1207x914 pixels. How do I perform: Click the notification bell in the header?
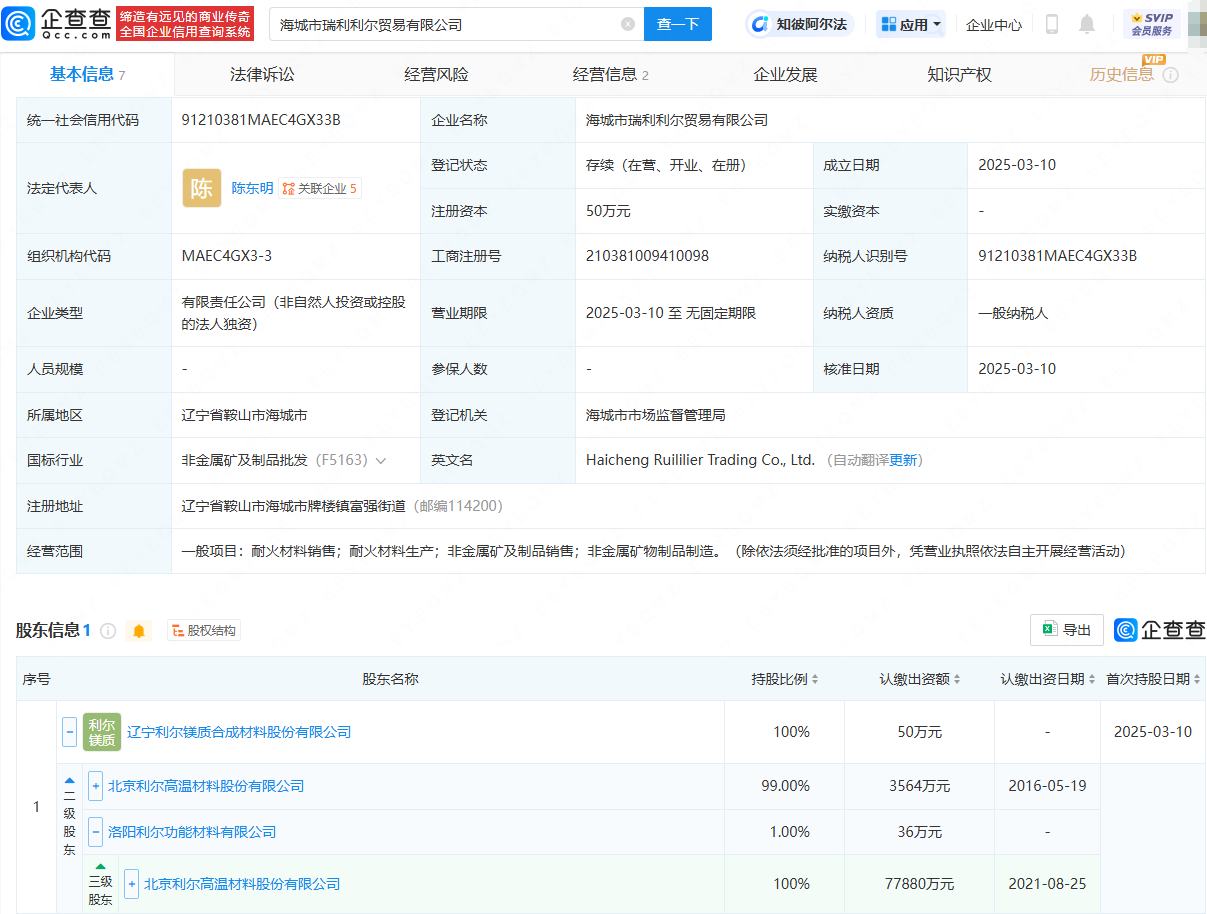(x=1087, y=24)
